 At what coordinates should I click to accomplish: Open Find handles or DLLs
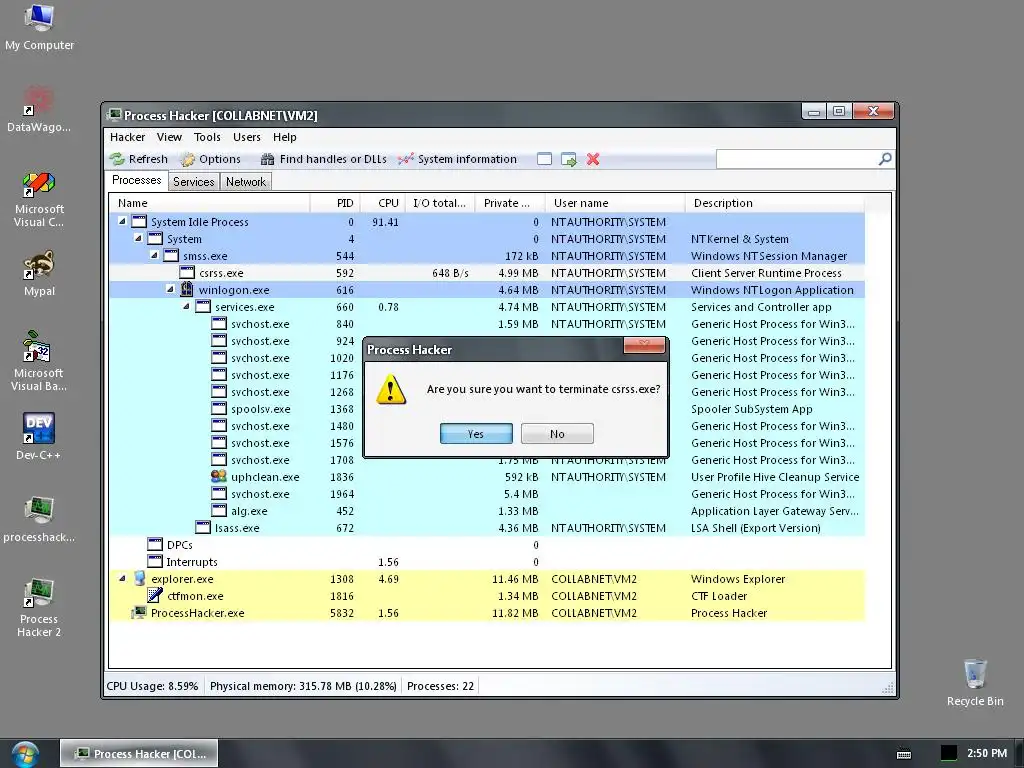(x=323, y=159)
